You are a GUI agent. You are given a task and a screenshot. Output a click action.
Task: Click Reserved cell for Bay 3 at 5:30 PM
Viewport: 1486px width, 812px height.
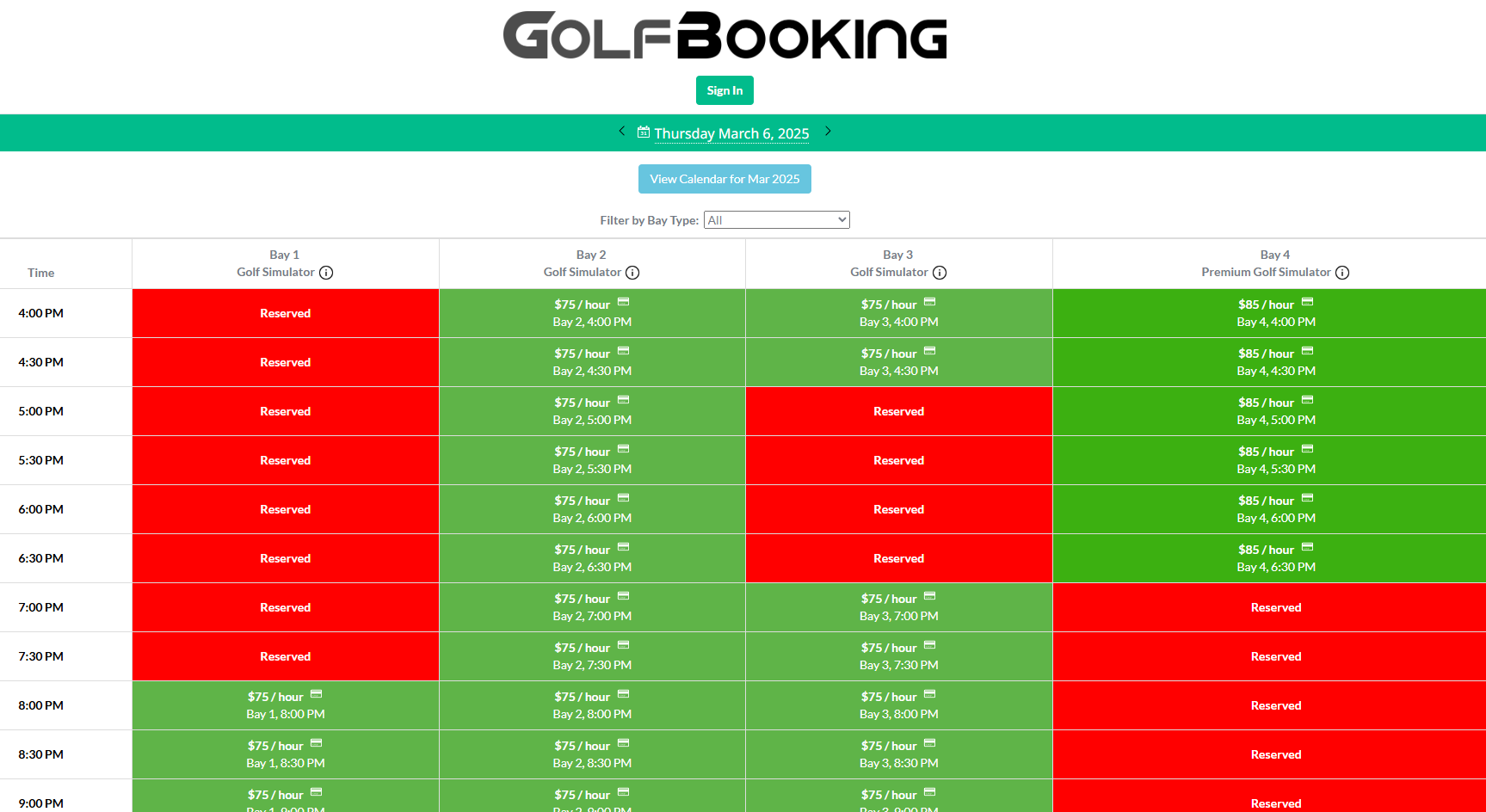pos(898,460)
